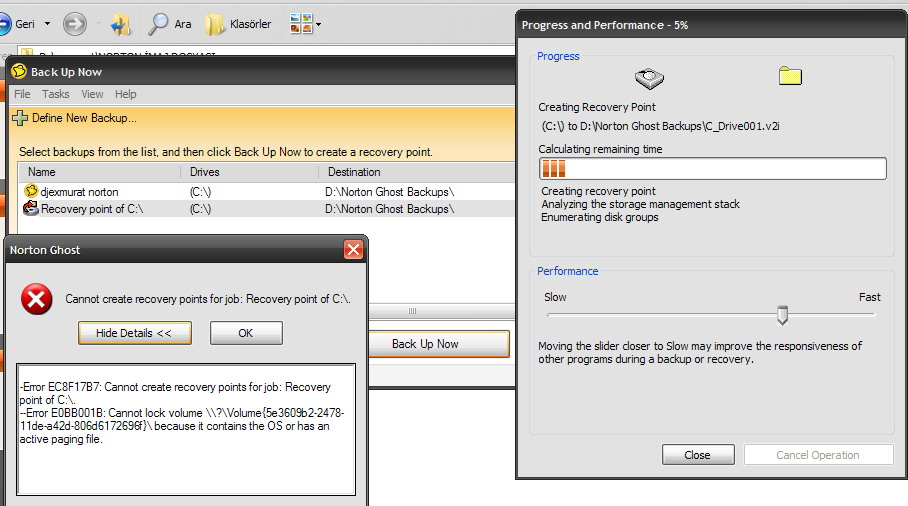Open the Geri history dropdown arrow
The height and width of the screenshot is (506, 908).
[46, 24]
